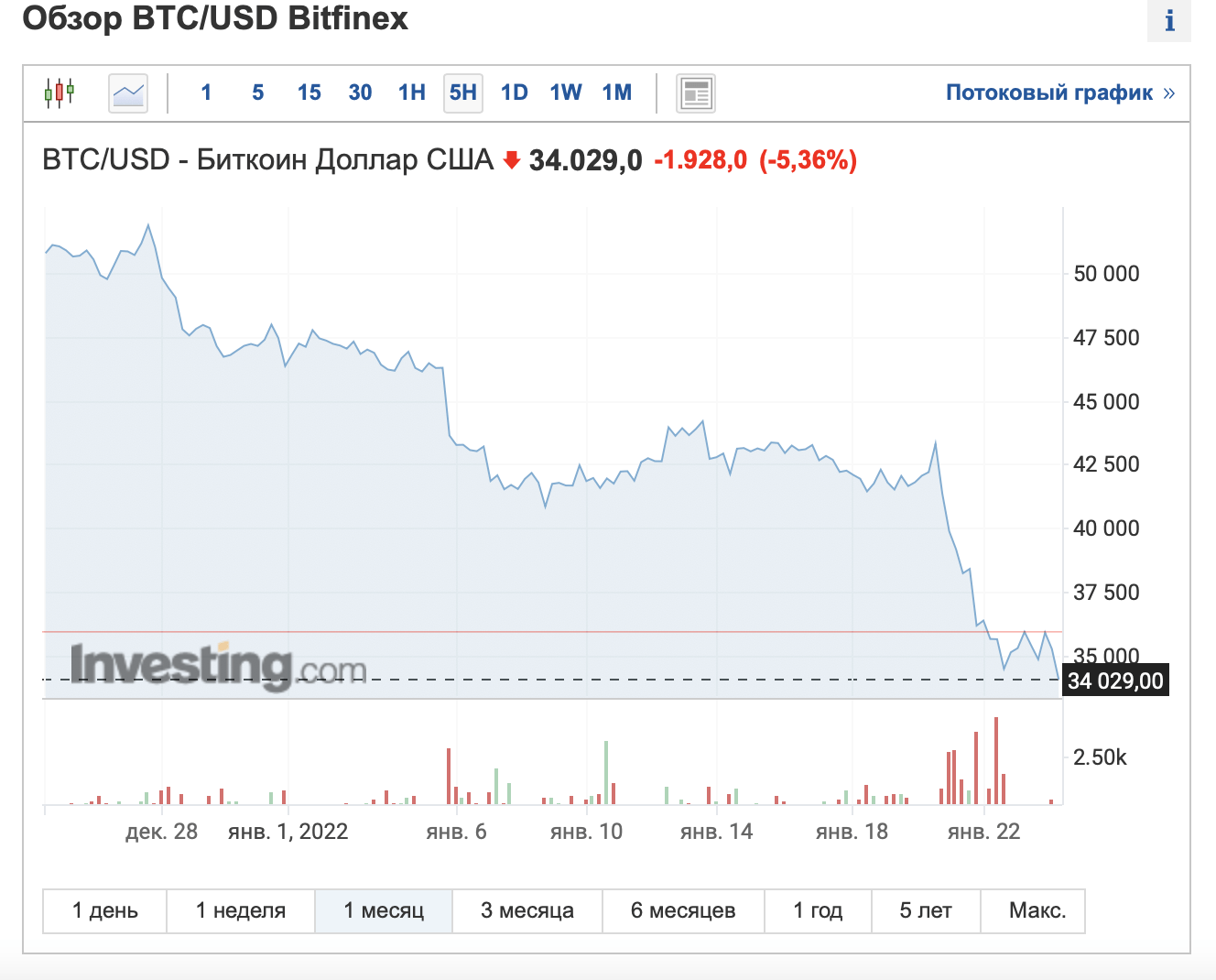Image resolution: width=1216 pixels, height=980 pixels.
Task: Click the Обзор BTC/USD Bitfinex heading
Action: click(215, 18)
